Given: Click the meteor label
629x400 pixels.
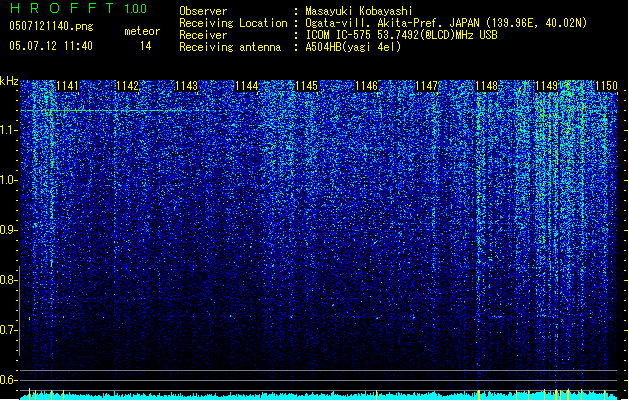Looking at the screenshot, I should click(x=142, y=31).
